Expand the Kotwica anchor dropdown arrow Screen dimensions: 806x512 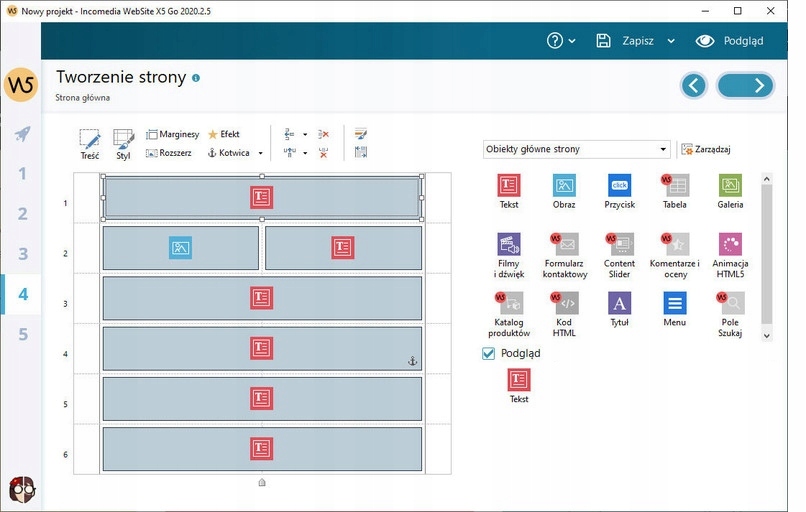coord(261,154)
